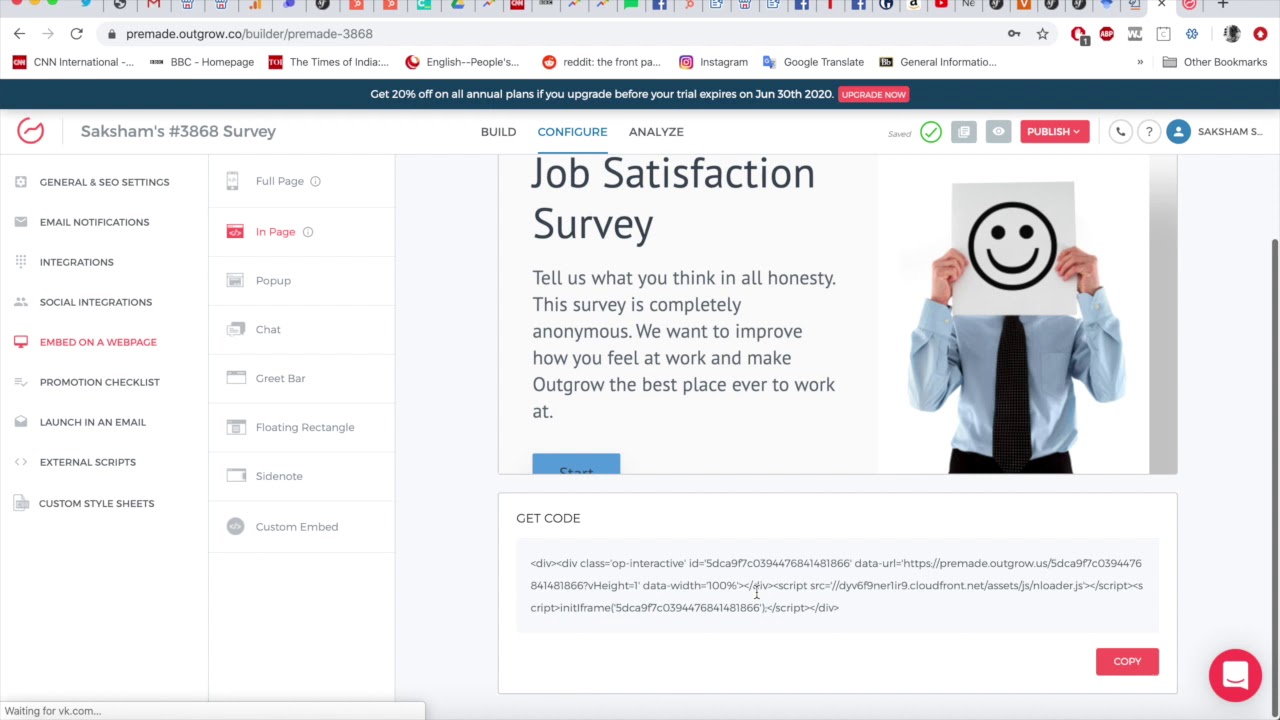The height and width of the screenshot is (720, 1280).
Task: Click the In Page code icon
Action: tap(235, 232)
